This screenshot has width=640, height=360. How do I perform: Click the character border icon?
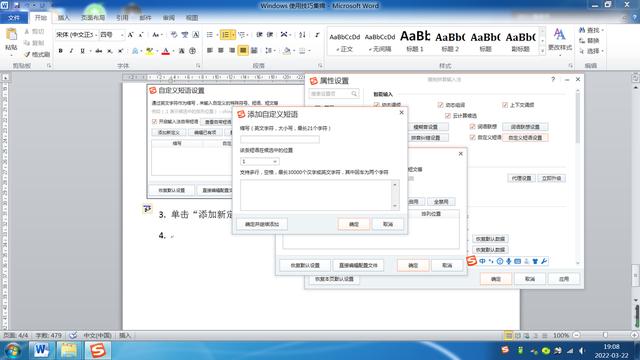pyautogui.click(x=196, y=35)
